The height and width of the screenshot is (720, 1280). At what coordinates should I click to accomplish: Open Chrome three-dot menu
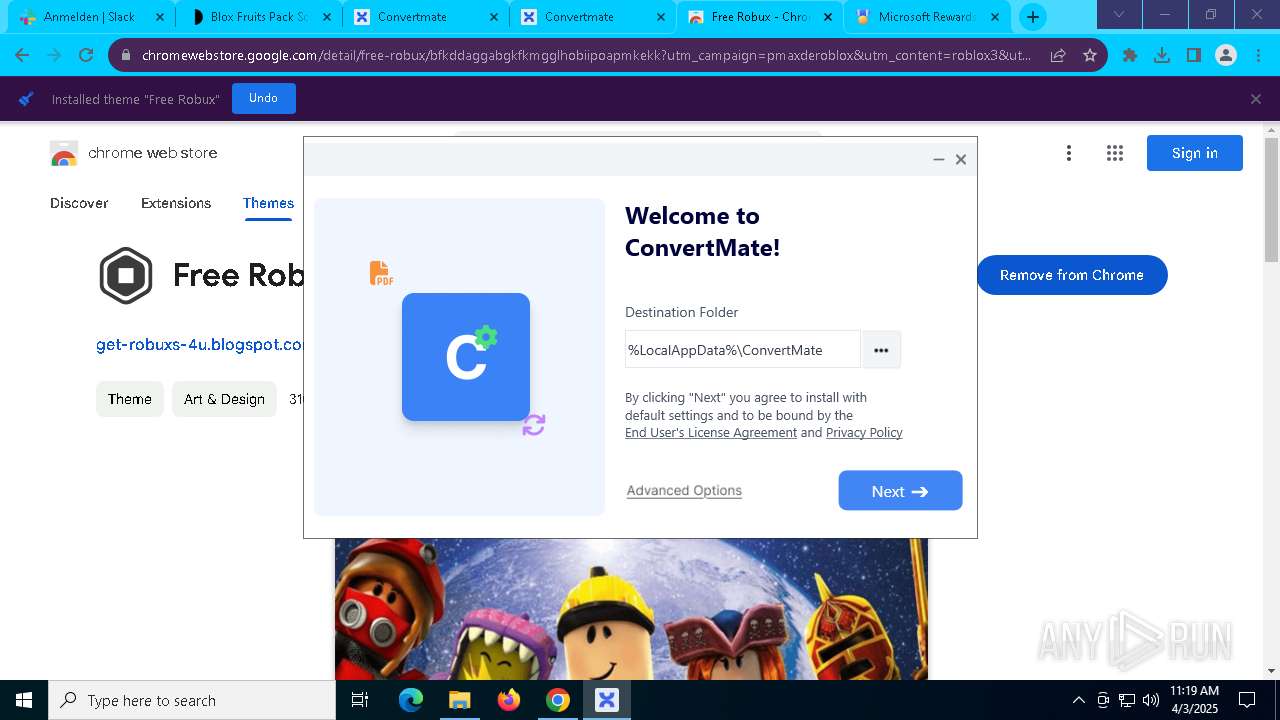coord(1258,55)
